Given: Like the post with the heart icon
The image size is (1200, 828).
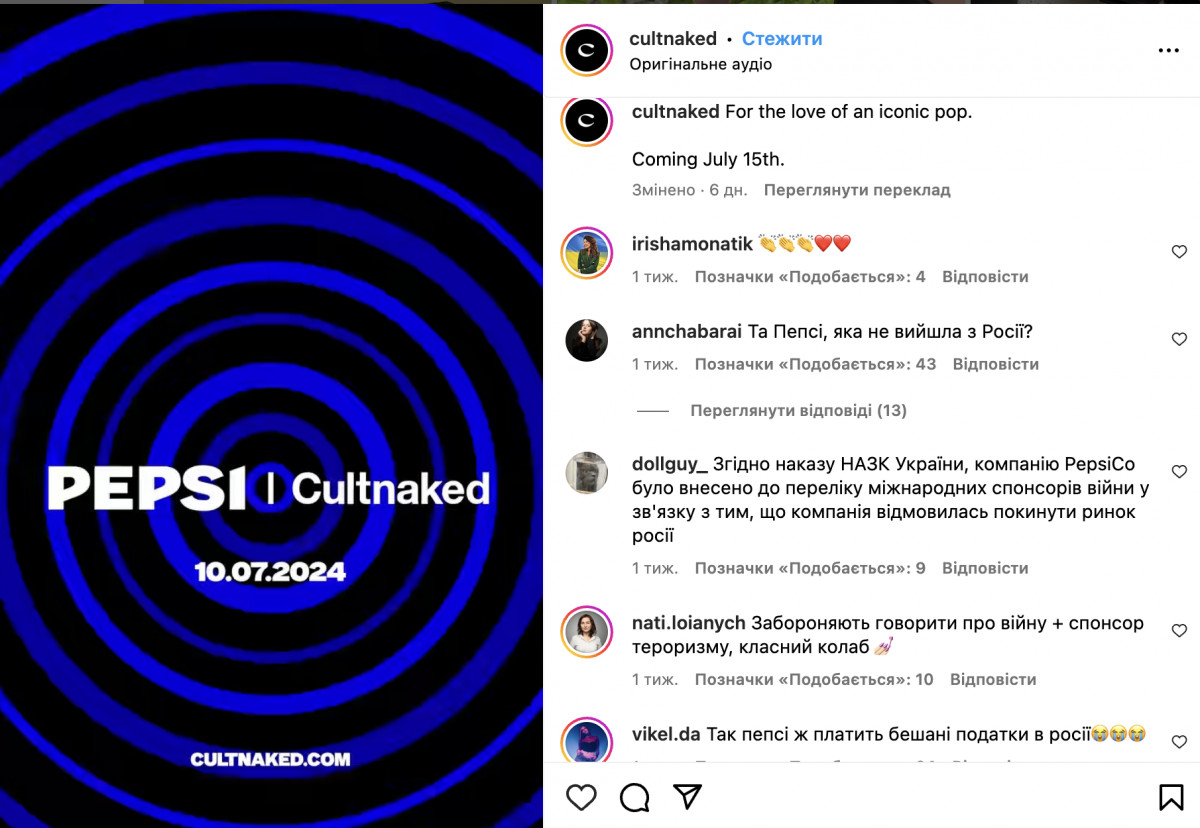Looking at the screenshot, I should 581,797.
